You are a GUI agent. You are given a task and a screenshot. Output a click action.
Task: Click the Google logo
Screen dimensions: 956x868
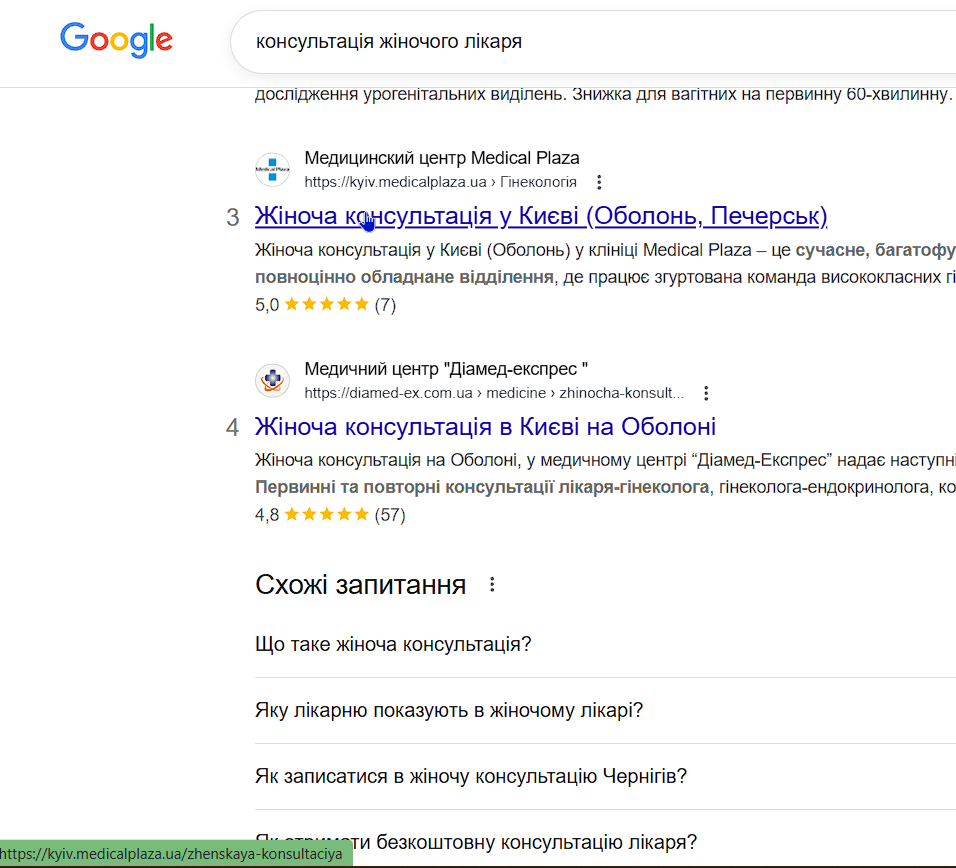(116, 40)
